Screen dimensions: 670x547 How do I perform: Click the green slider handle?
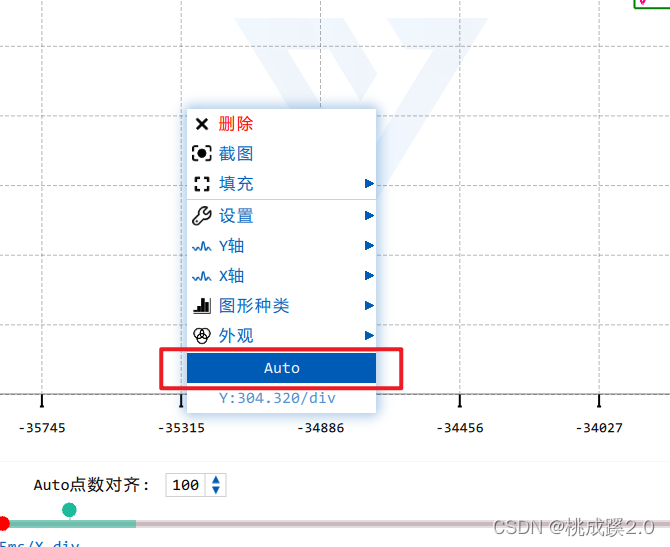coord(69,510)
